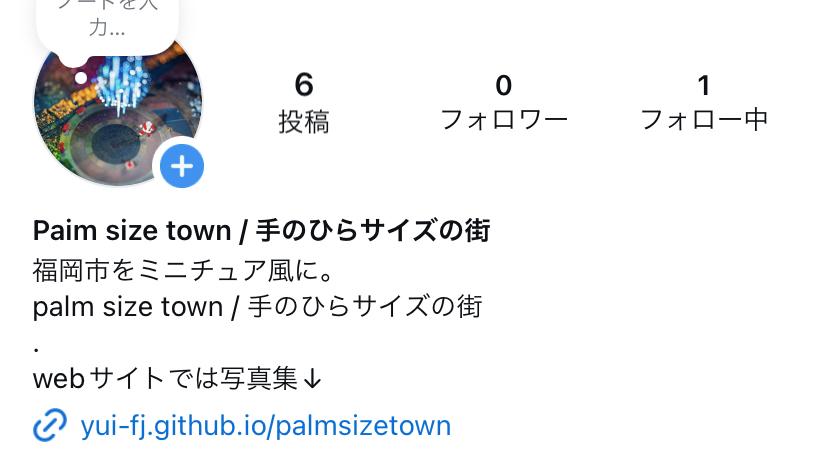Click the webサイトでは写真集 bio text
The image size is (828, 465).
tap(165, 378)
